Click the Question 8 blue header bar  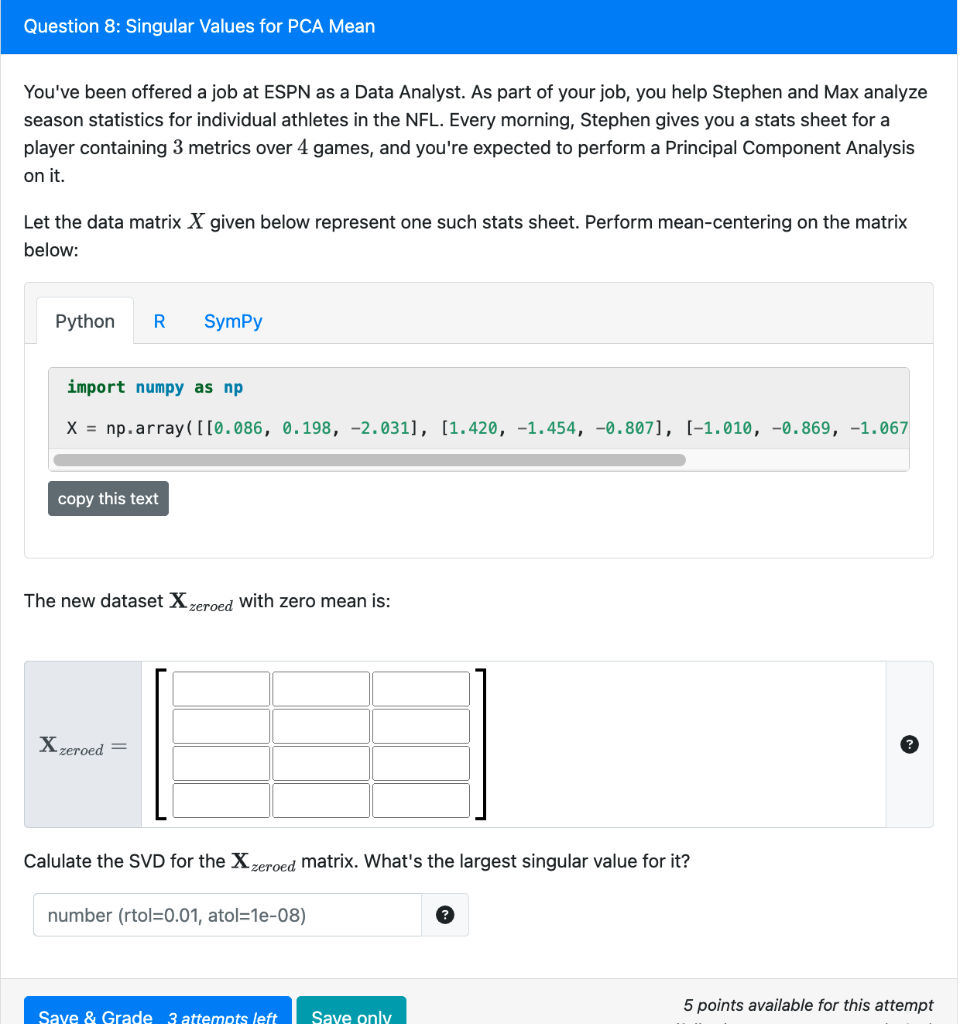pyautogui.click(x=200, y=26)
